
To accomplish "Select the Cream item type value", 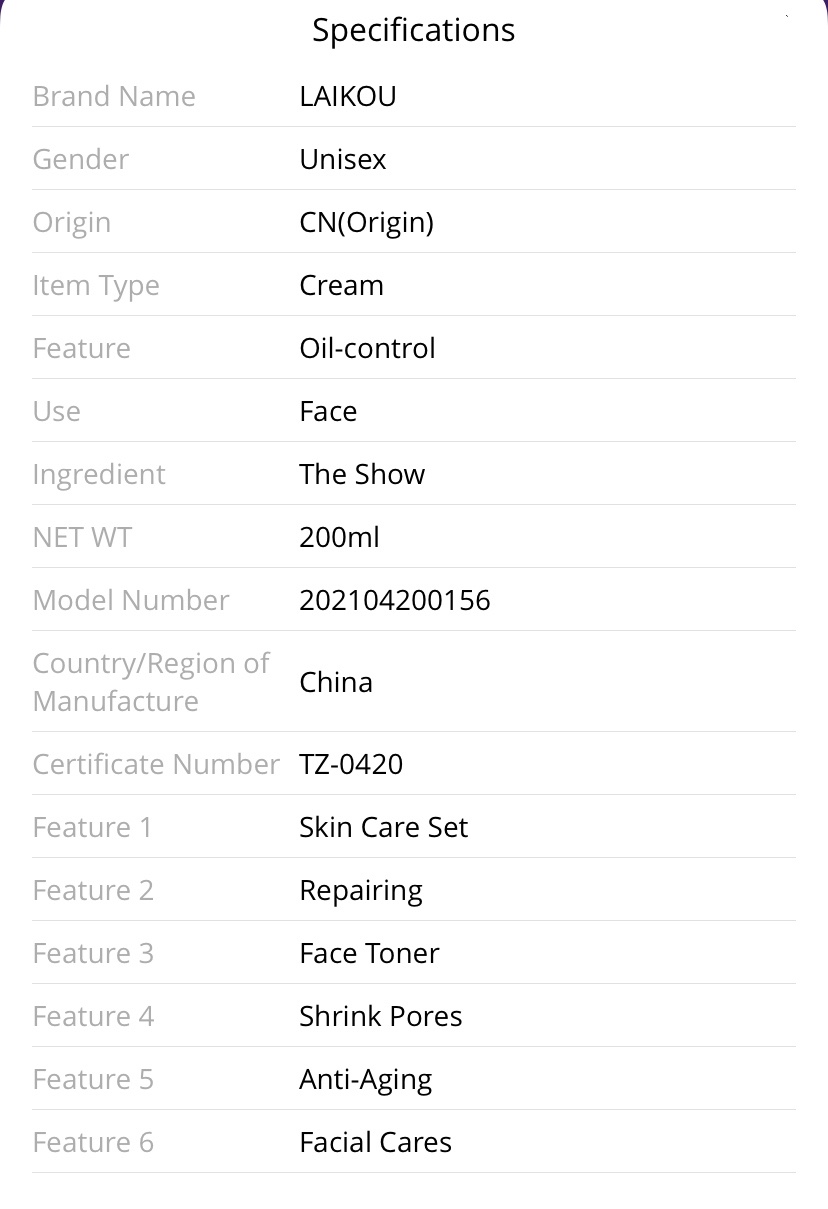I will click(342, 285).
